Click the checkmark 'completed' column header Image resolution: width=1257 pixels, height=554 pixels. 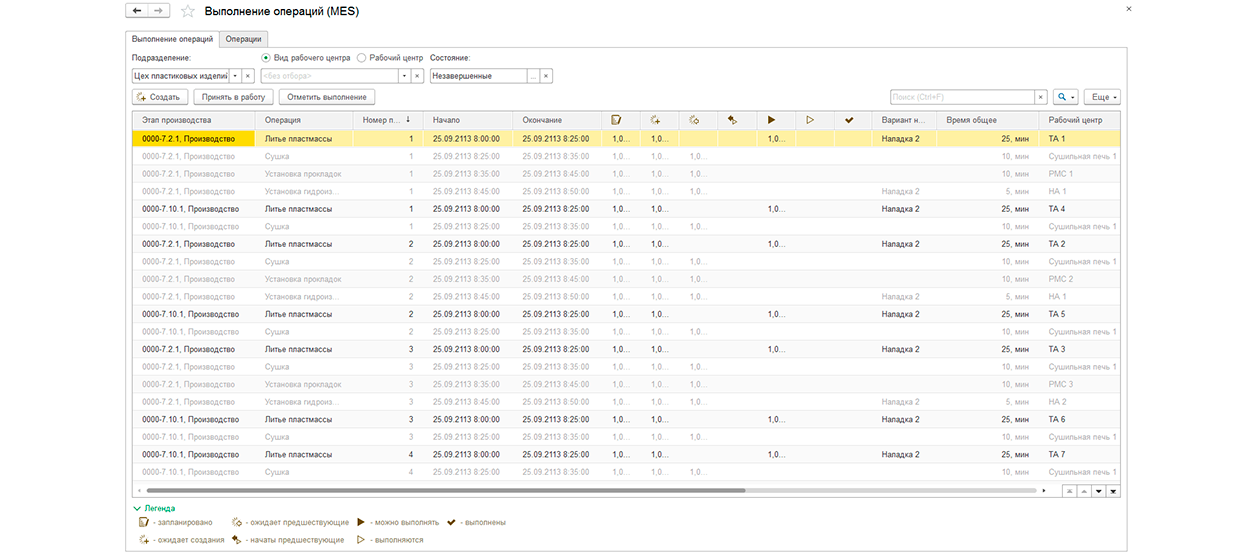849,120
